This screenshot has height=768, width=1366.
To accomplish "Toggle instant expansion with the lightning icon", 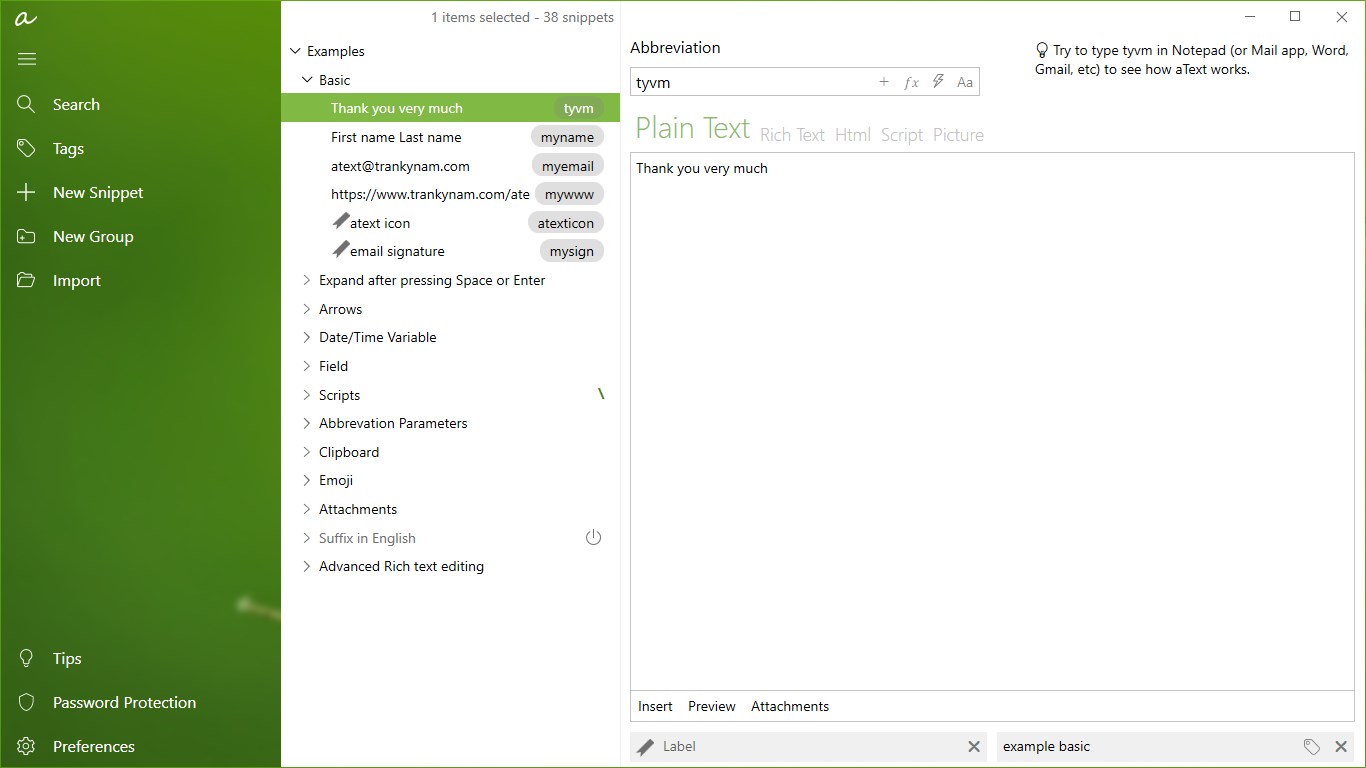I will 937,81.
